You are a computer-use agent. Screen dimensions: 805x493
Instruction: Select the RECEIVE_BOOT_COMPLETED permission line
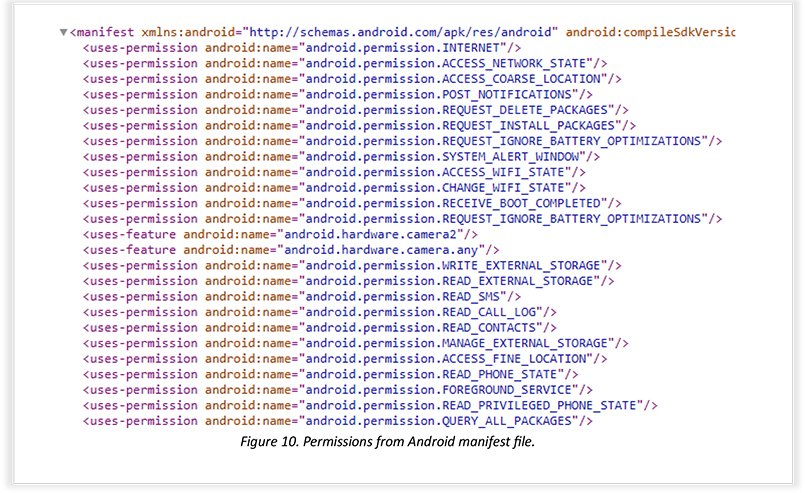[x=351, y=203]
